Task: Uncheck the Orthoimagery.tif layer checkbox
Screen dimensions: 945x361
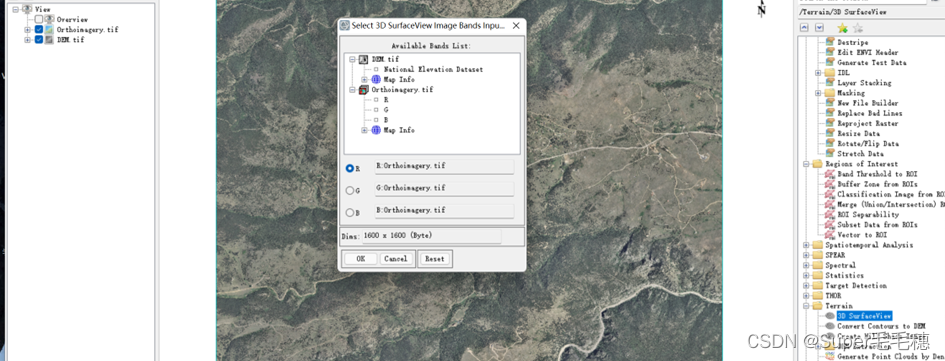Action: 39,30
